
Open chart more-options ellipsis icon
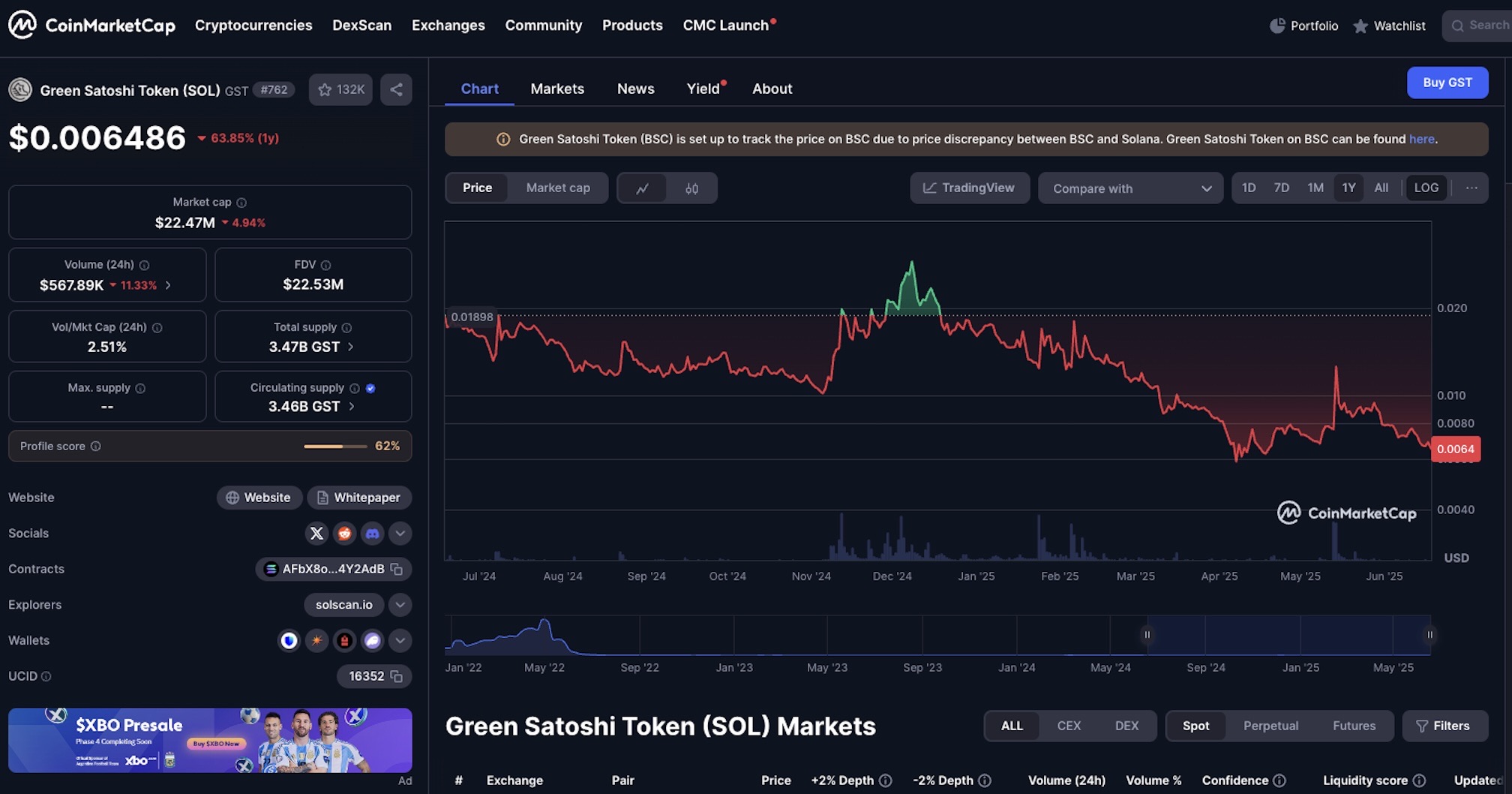coord(1471,188)
